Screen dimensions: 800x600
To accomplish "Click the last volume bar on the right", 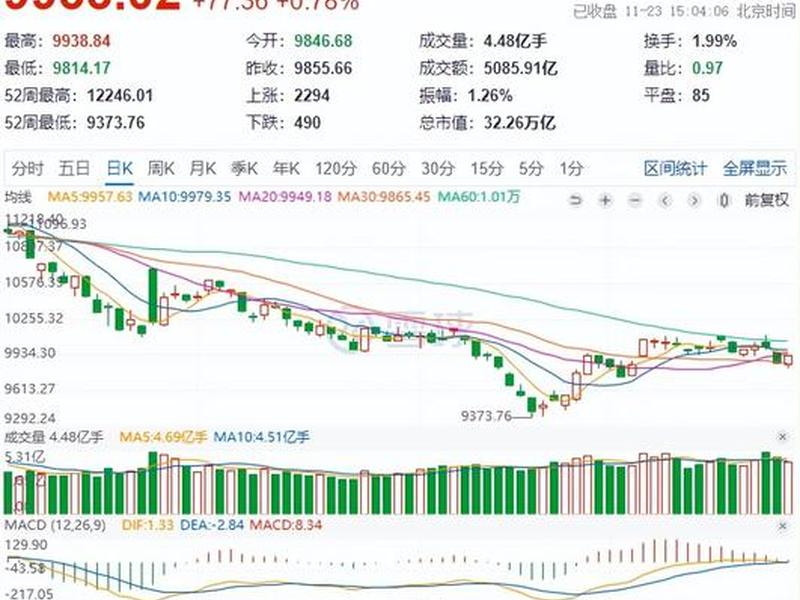I will [788, 487].
